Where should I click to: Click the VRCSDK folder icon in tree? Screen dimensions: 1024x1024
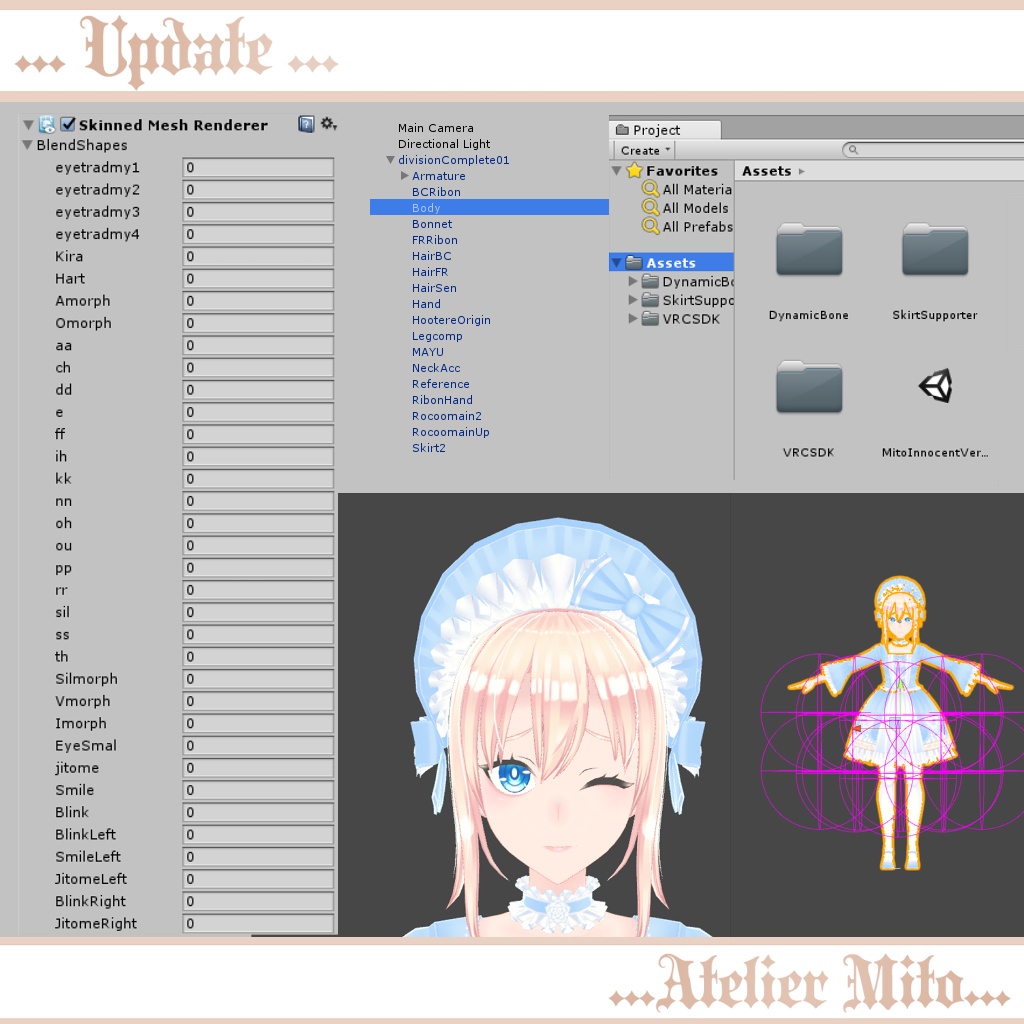[650, 319]
